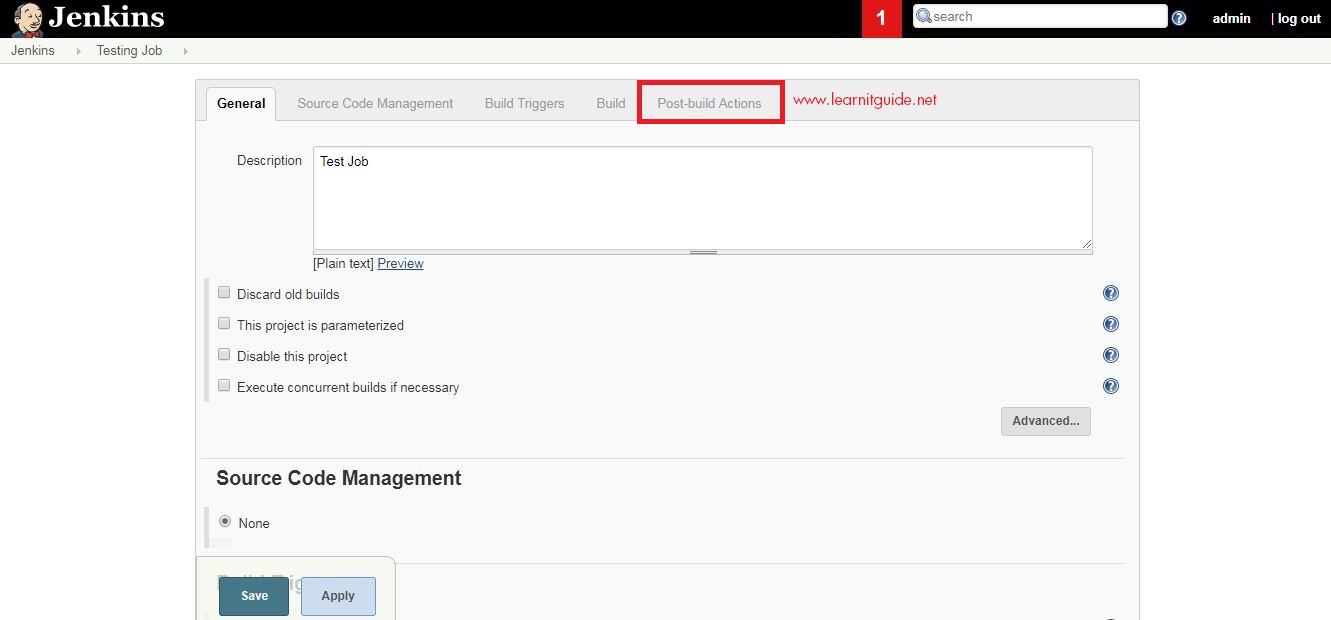Open help for Discard old builds

pyautogui.click(x=1111, y=292)
